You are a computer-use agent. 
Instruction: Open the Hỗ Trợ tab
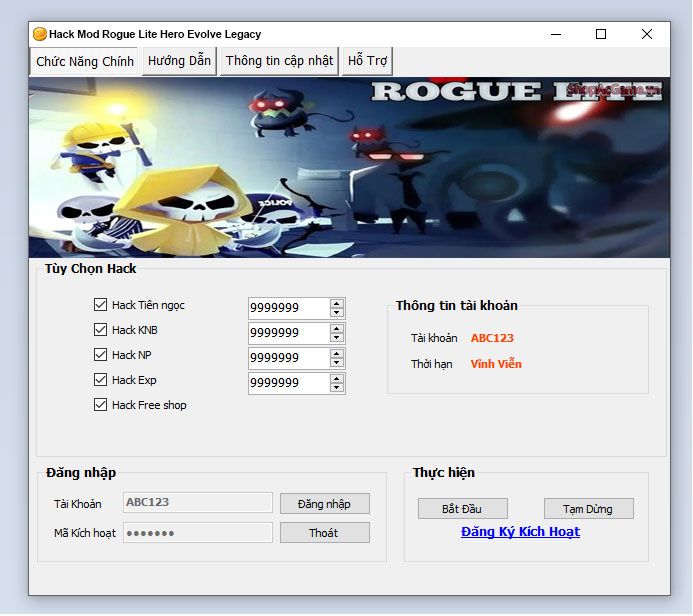[367, 61]
